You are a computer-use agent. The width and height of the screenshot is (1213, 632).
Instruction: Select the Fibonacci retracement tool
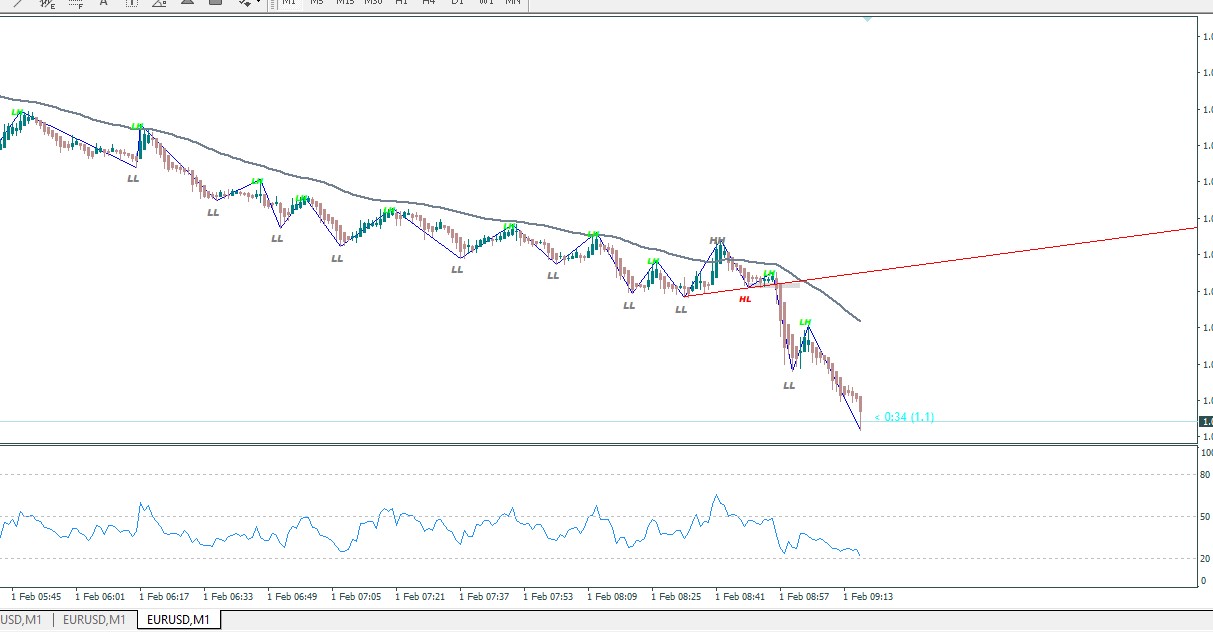click(75, 3)
